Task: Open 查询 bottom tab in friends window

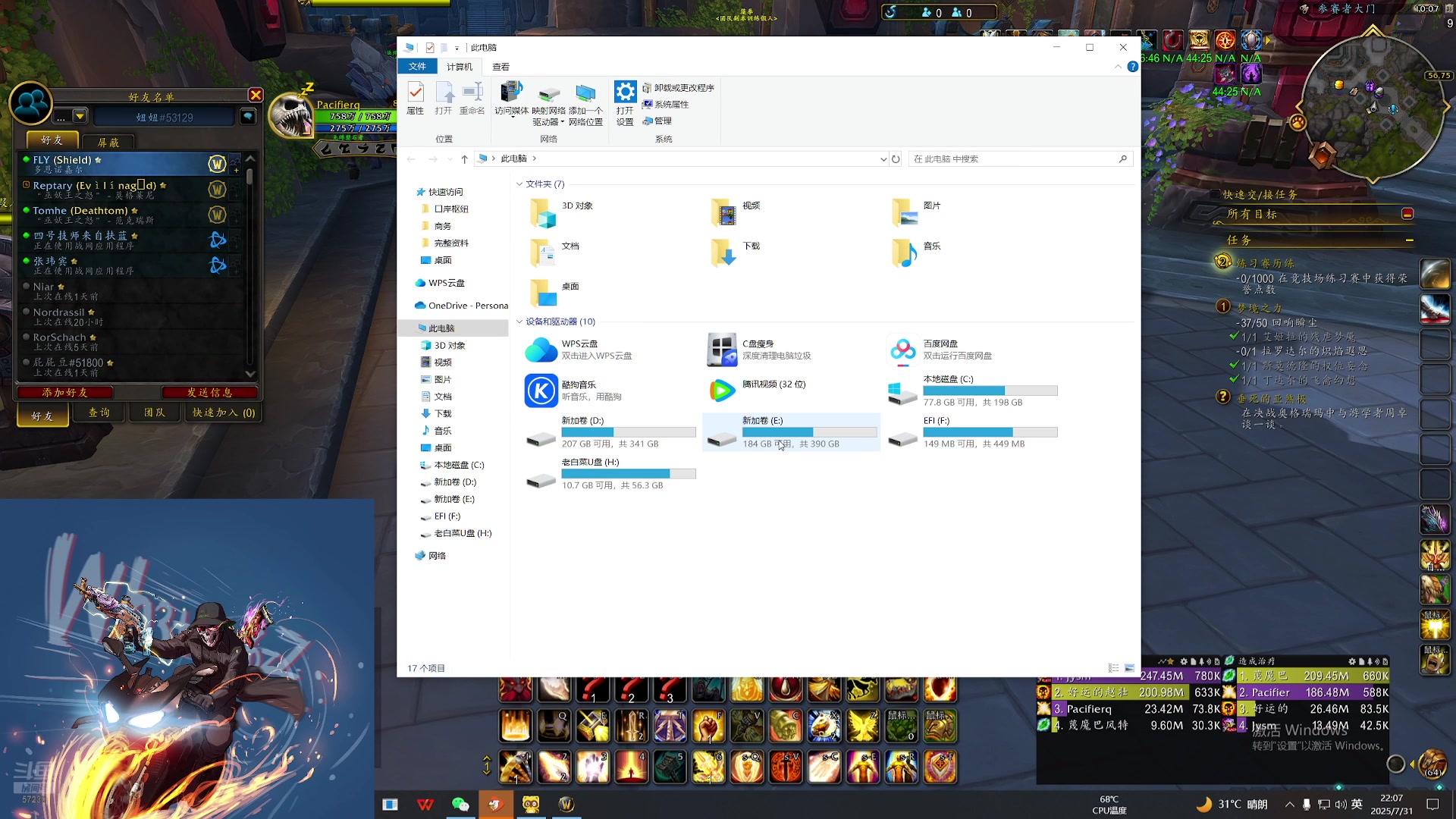Action: [x=99, y=413]
